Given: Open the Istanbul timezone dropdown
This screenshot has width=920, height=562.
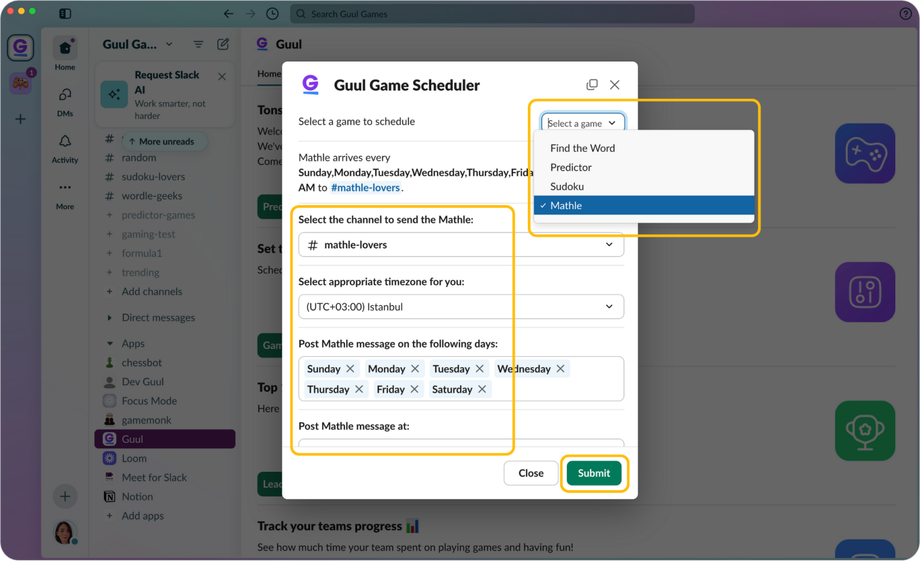Looking at the screenshot, I should 461,307.
